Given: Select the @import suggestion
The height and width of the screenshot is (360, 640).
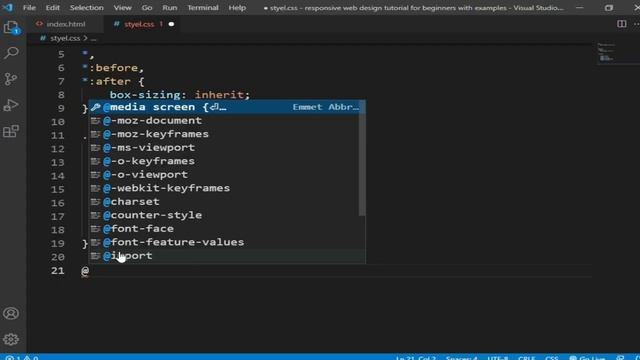Looking at the screenshot, I should 224,256.
